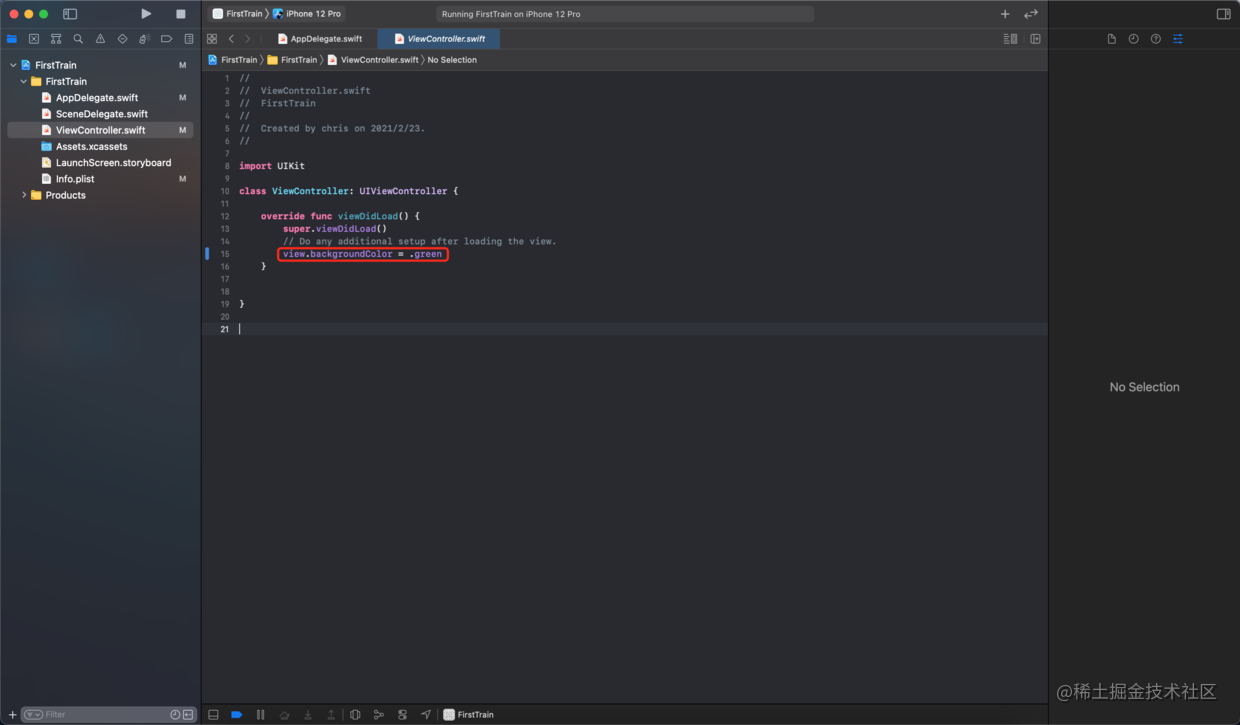1240x725 pixels.
Task: Open FirstTrain project in jump bar
Action: (x=232, y=60)
